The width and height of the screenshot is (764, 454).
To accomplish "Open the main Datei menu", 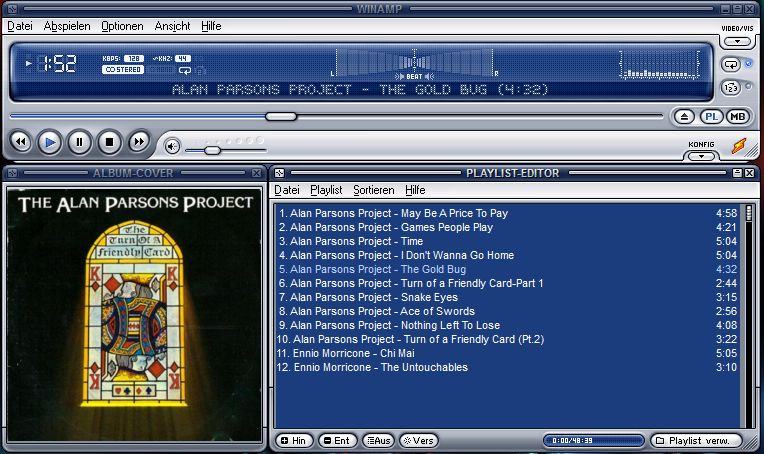I will point(20,26).
